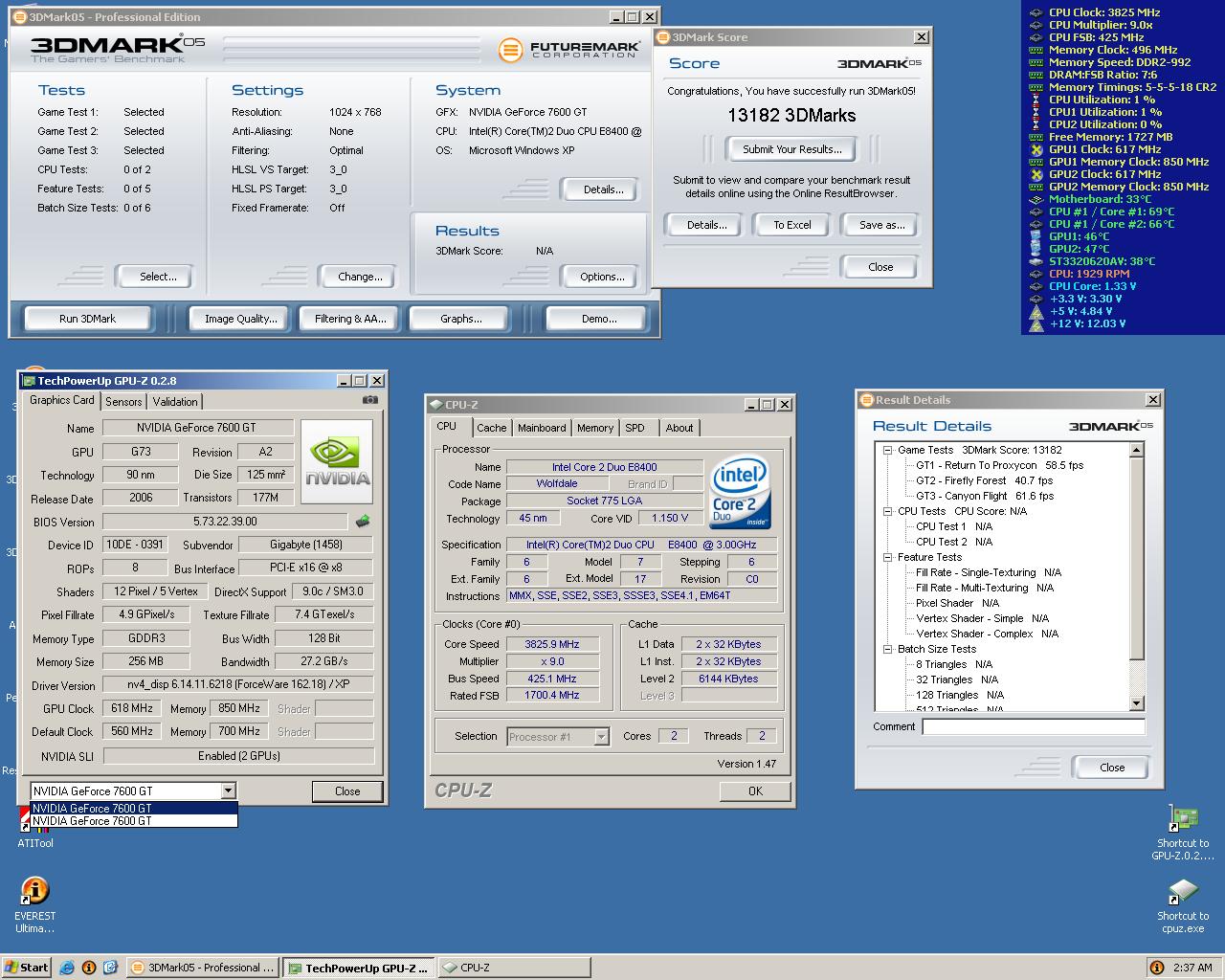Click the Demo button

[x=599, y=319]
